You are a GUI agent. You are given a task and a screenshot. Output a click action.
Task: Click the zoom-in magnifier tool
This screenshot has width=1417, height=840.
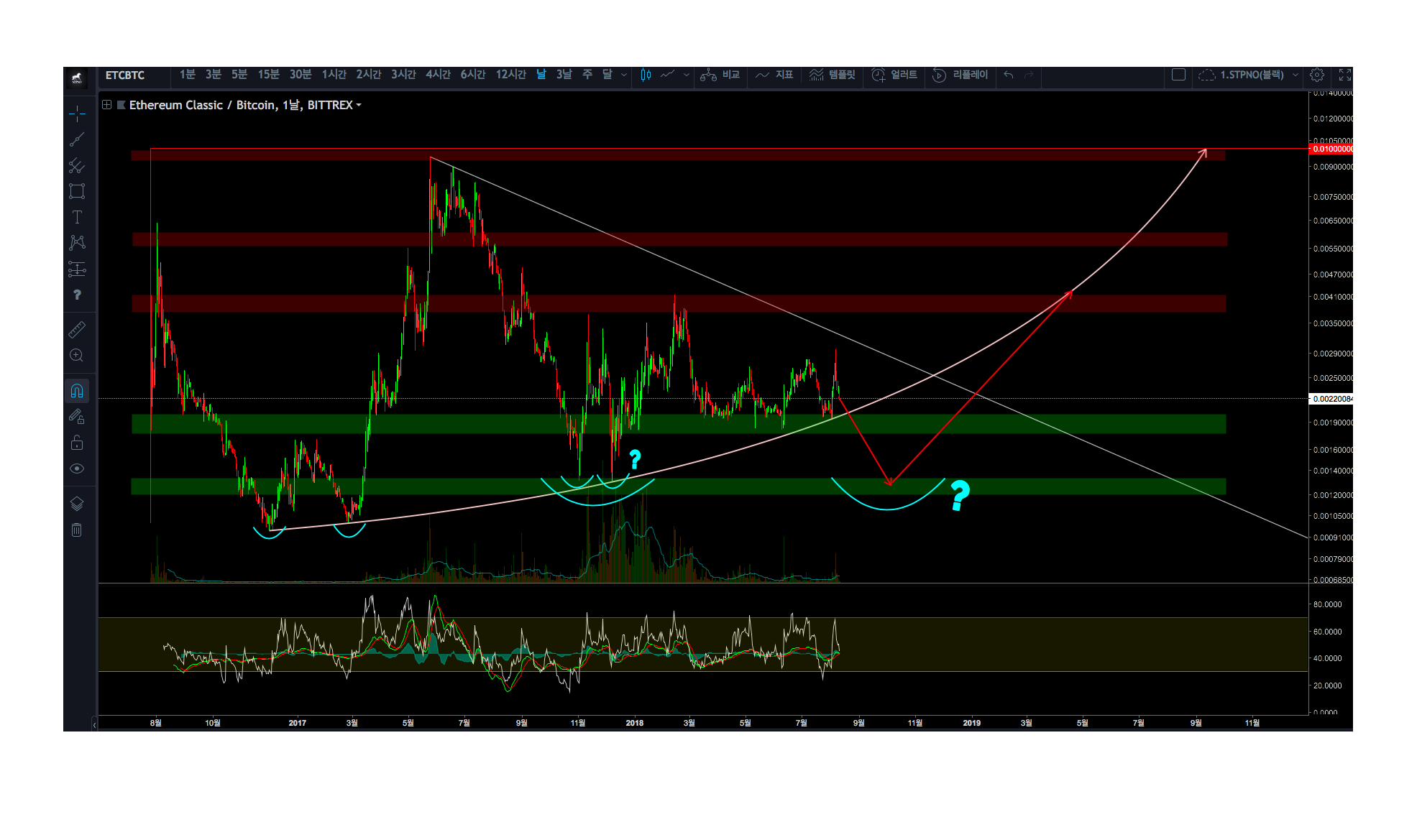[77, 355]
